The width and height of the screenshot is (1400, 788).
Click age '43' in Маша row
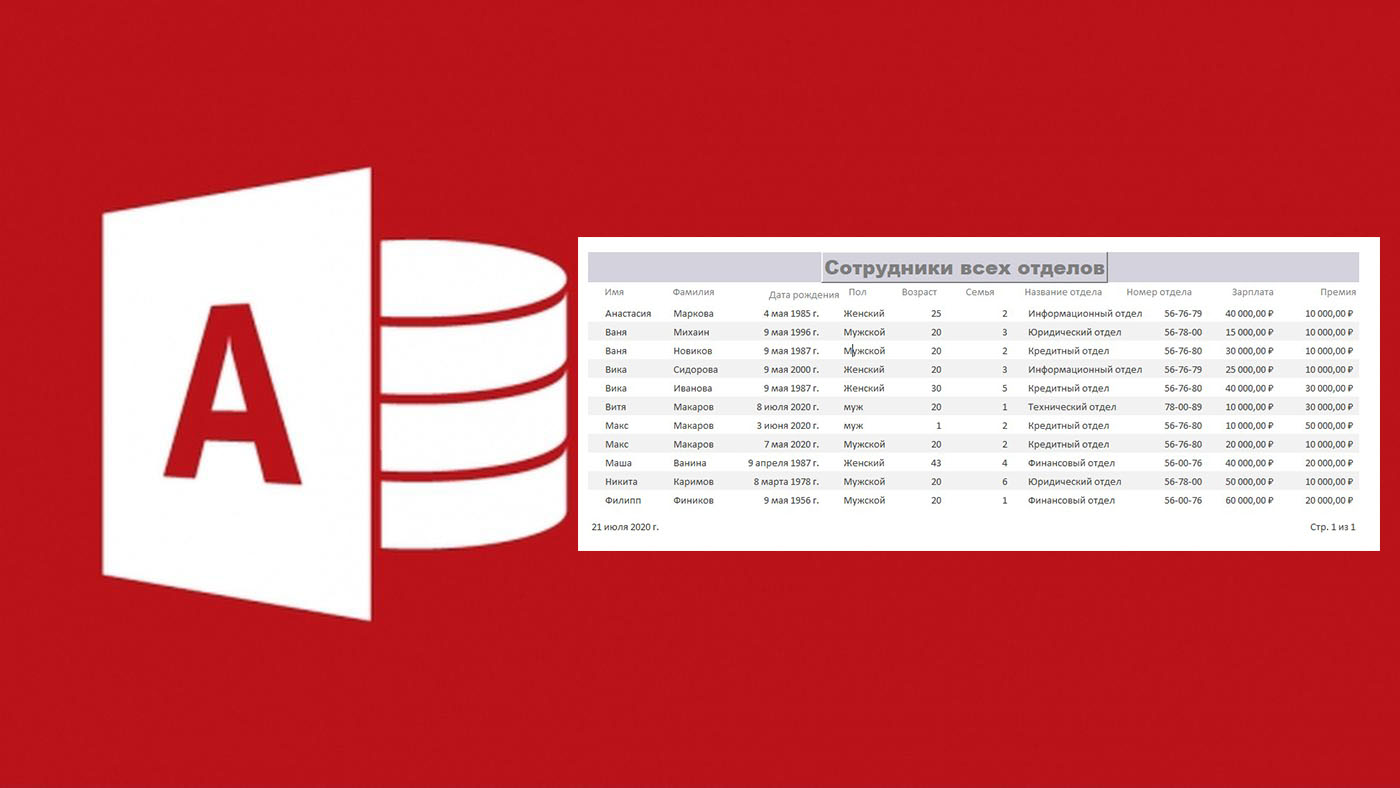(x=936, y=463)
